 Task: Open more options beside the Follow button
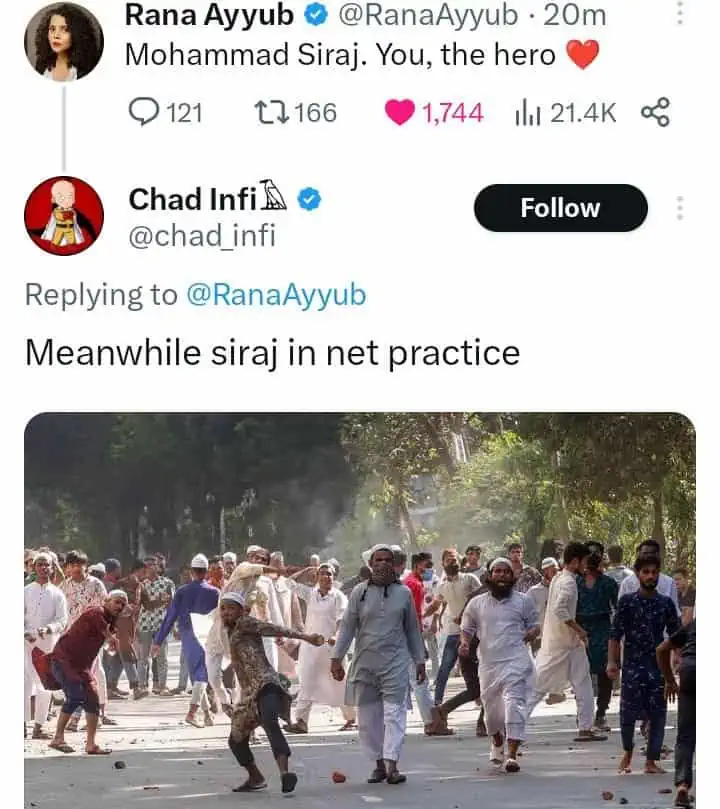click(x=680, y=208)
